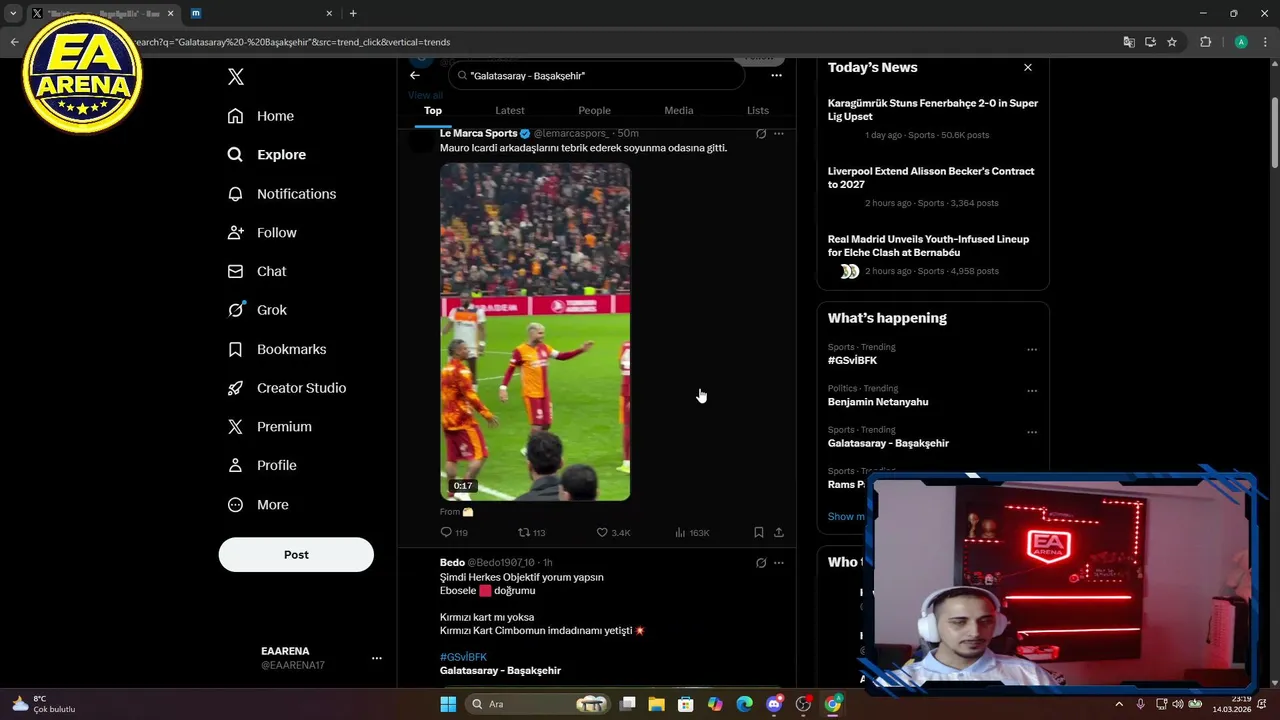Open options for Benjamin Netanyahu trend
The width and height of the screenshot is (1280, 720).
click(x=1032, y=391)
